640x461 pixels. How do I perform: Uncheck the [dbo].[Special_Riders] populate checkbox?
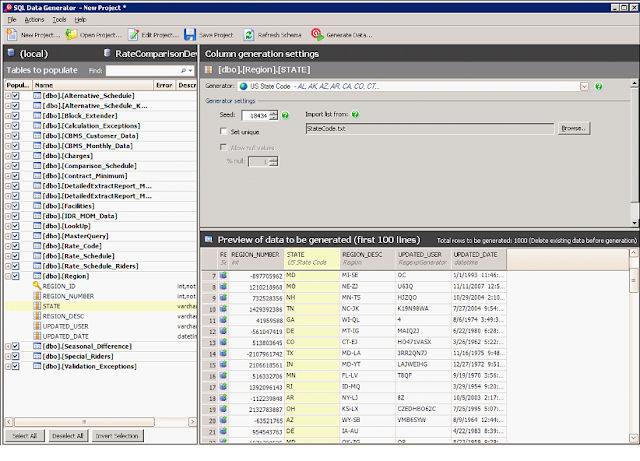(x=15, y=356)
